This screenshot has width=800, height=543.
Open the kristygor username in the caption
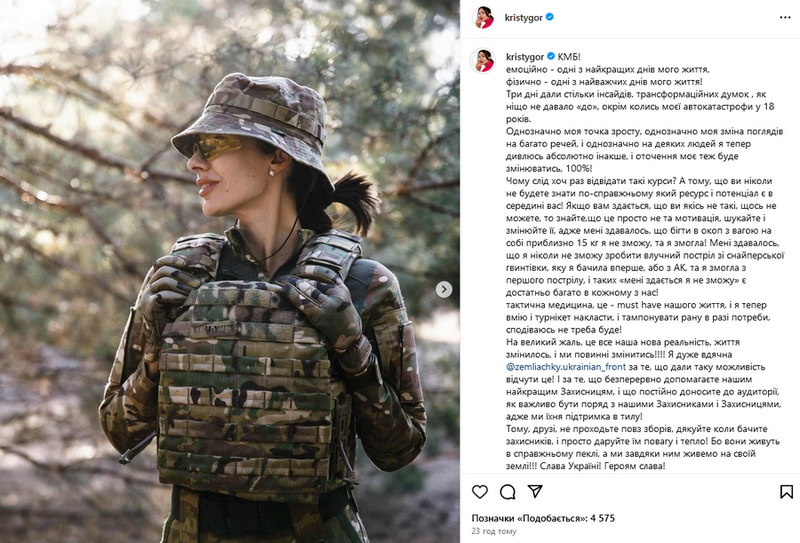(x=524, y=57)
